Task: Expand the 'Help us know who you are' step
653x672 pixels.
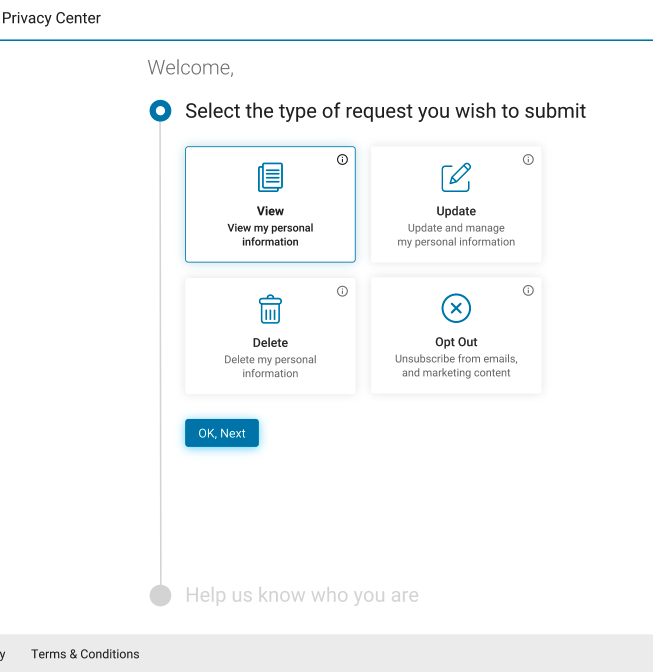Action: (x=302, y=595)
